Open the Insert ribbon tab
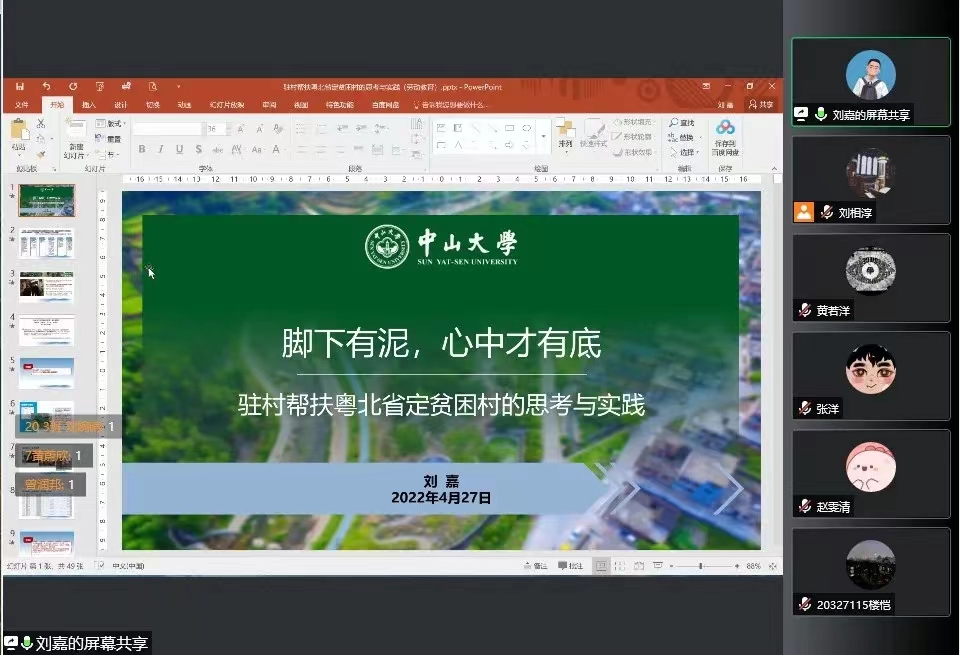This screenshot has width=960, height=655. point(89,105)
